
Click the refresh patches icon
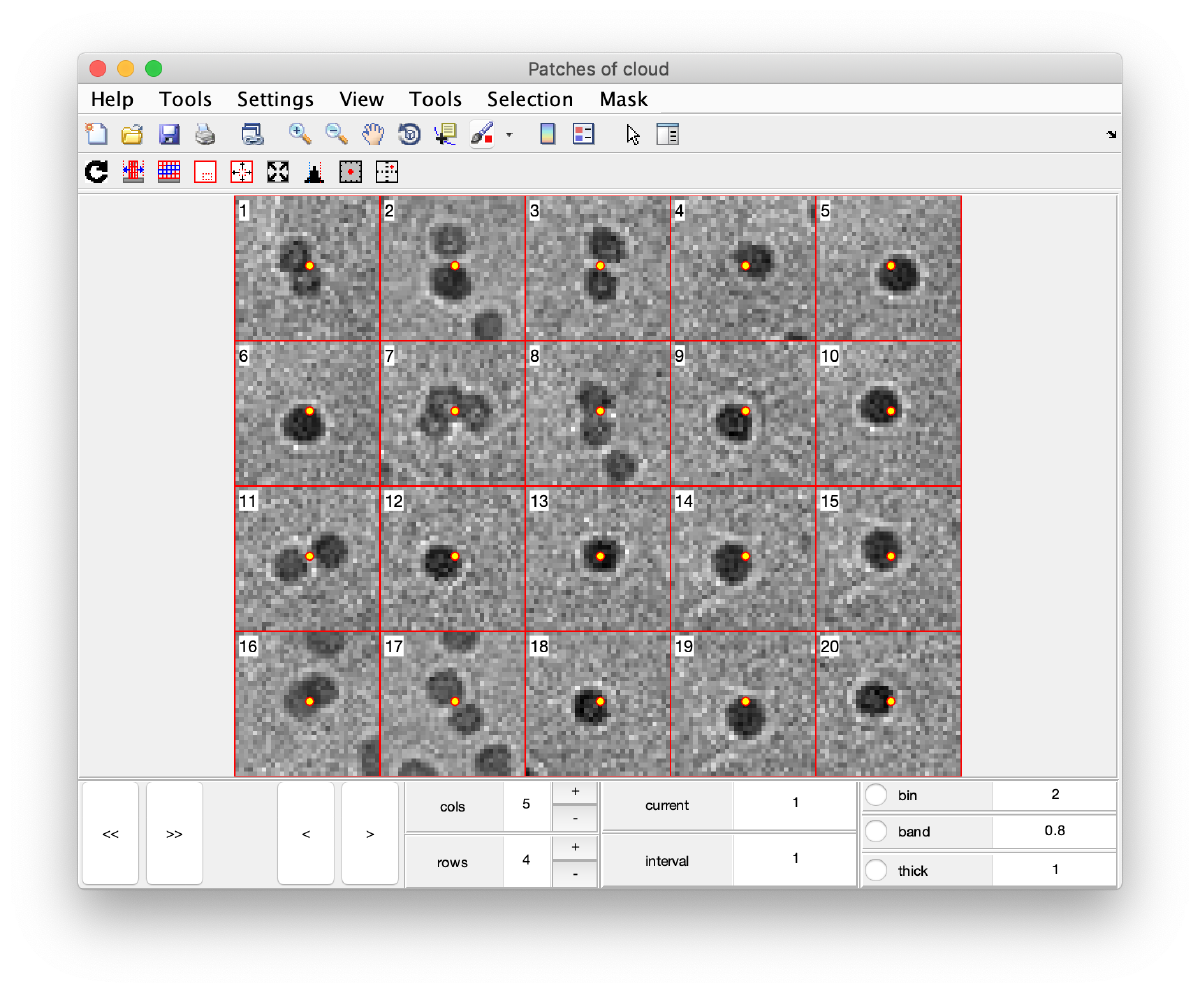(x=96, y=171)
